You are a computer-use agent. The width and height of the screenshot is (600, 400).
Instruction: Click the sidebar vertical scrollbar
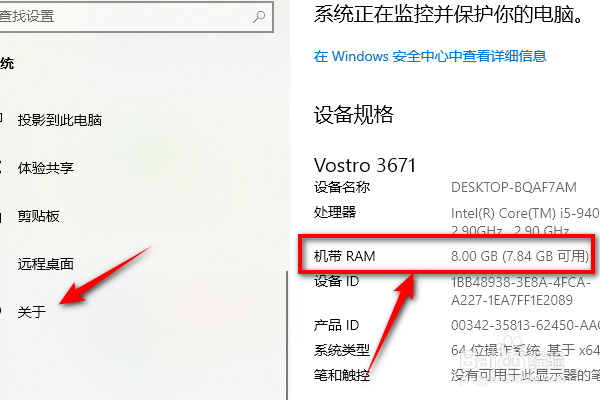click(x=287, y=335)
